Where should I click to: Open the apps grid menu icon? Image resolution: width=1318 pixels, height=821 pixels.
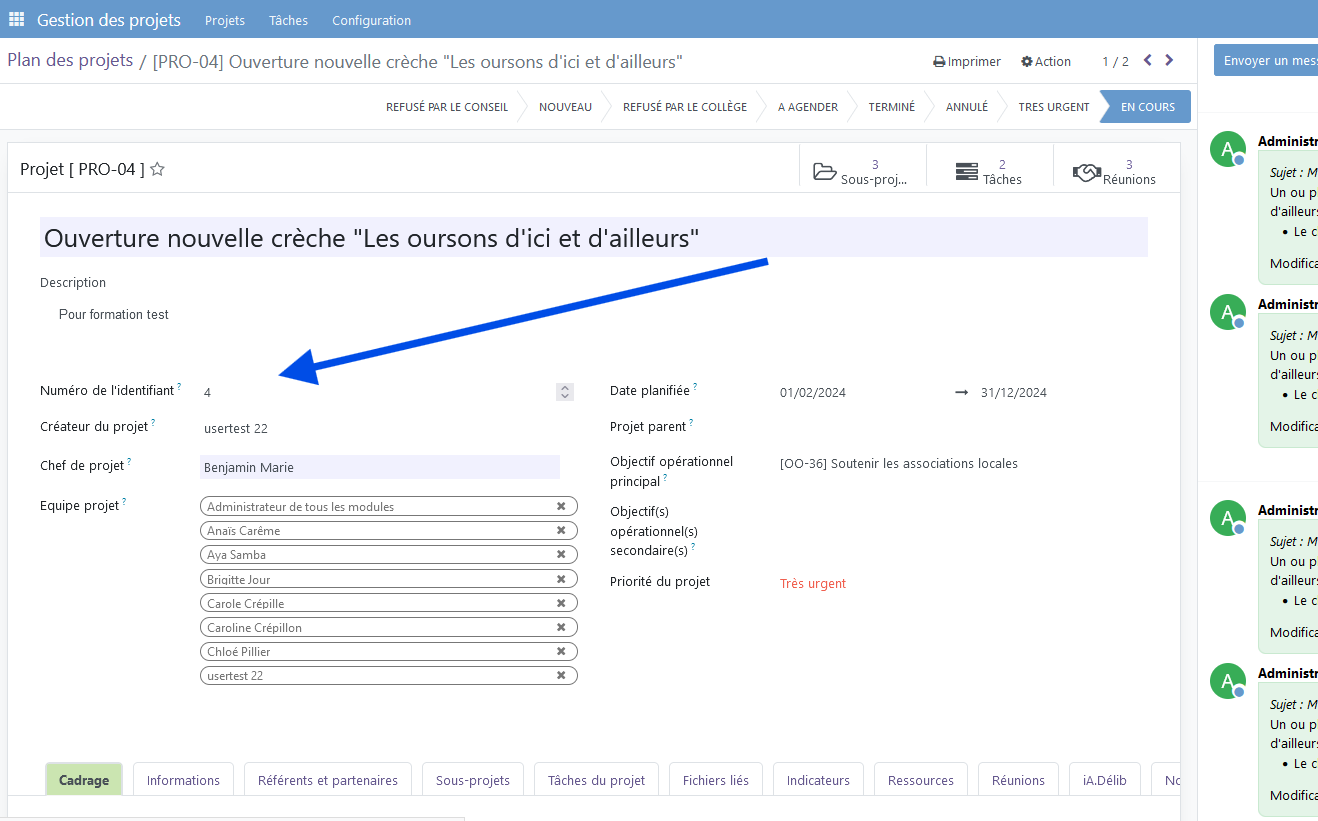(17, 19)
